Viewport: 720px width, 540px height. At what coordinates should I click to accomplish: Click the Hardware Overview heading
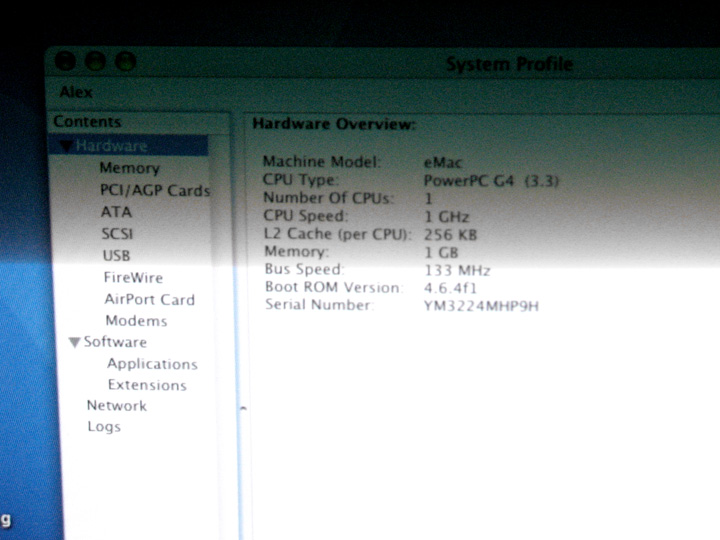pyautogui.click(x=334, y=124)
